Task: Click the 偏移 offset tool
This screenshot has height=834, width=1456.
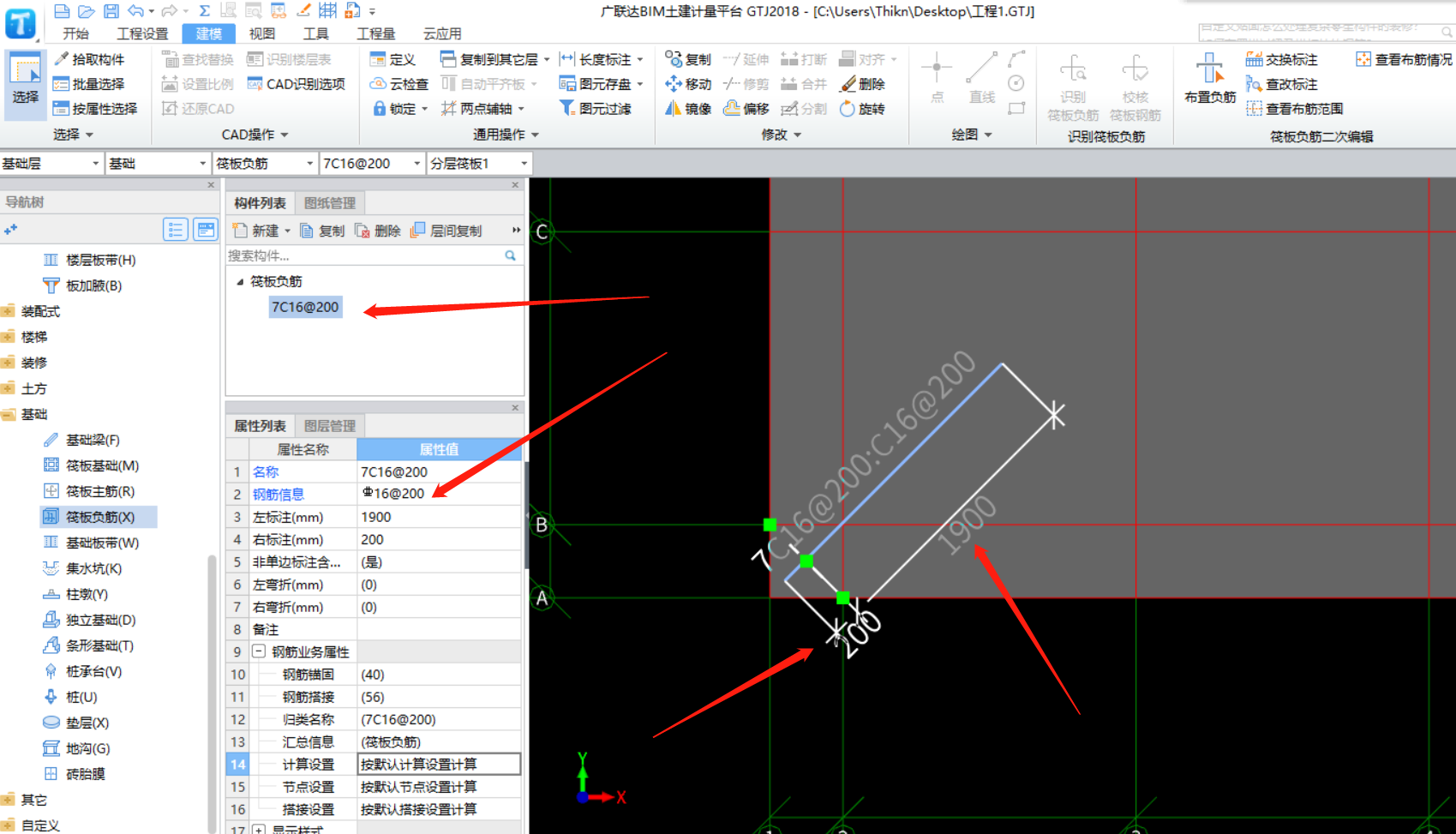Action: (x=746, y=109)
